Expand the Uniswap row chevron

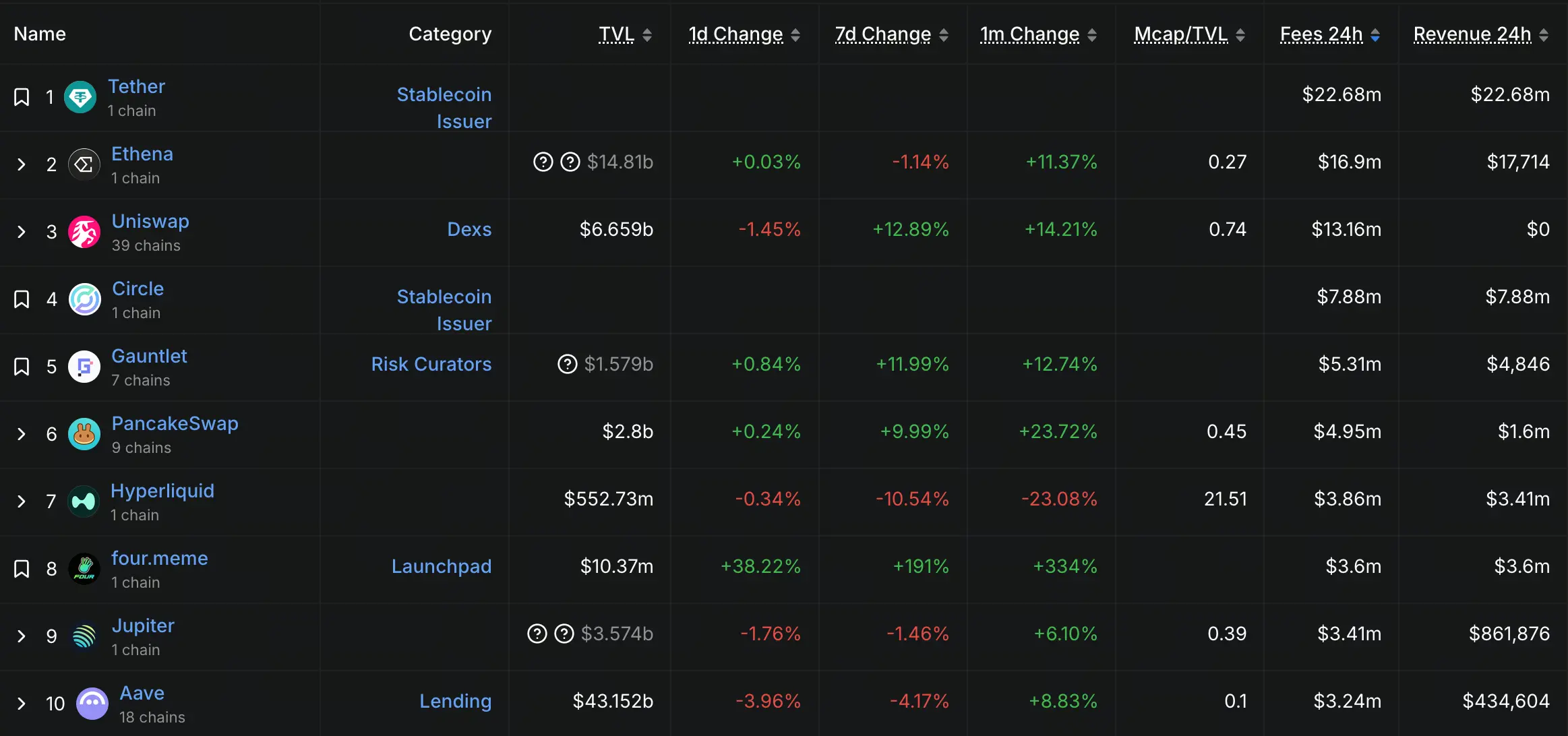click(x=22, y=232)
